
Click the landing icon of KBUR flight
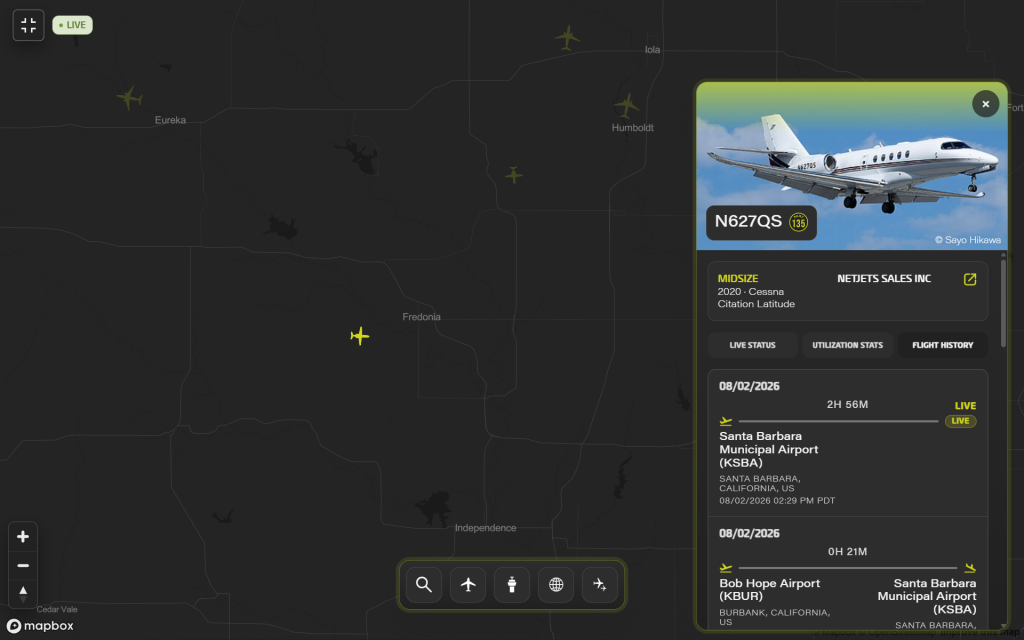(970, 568)
